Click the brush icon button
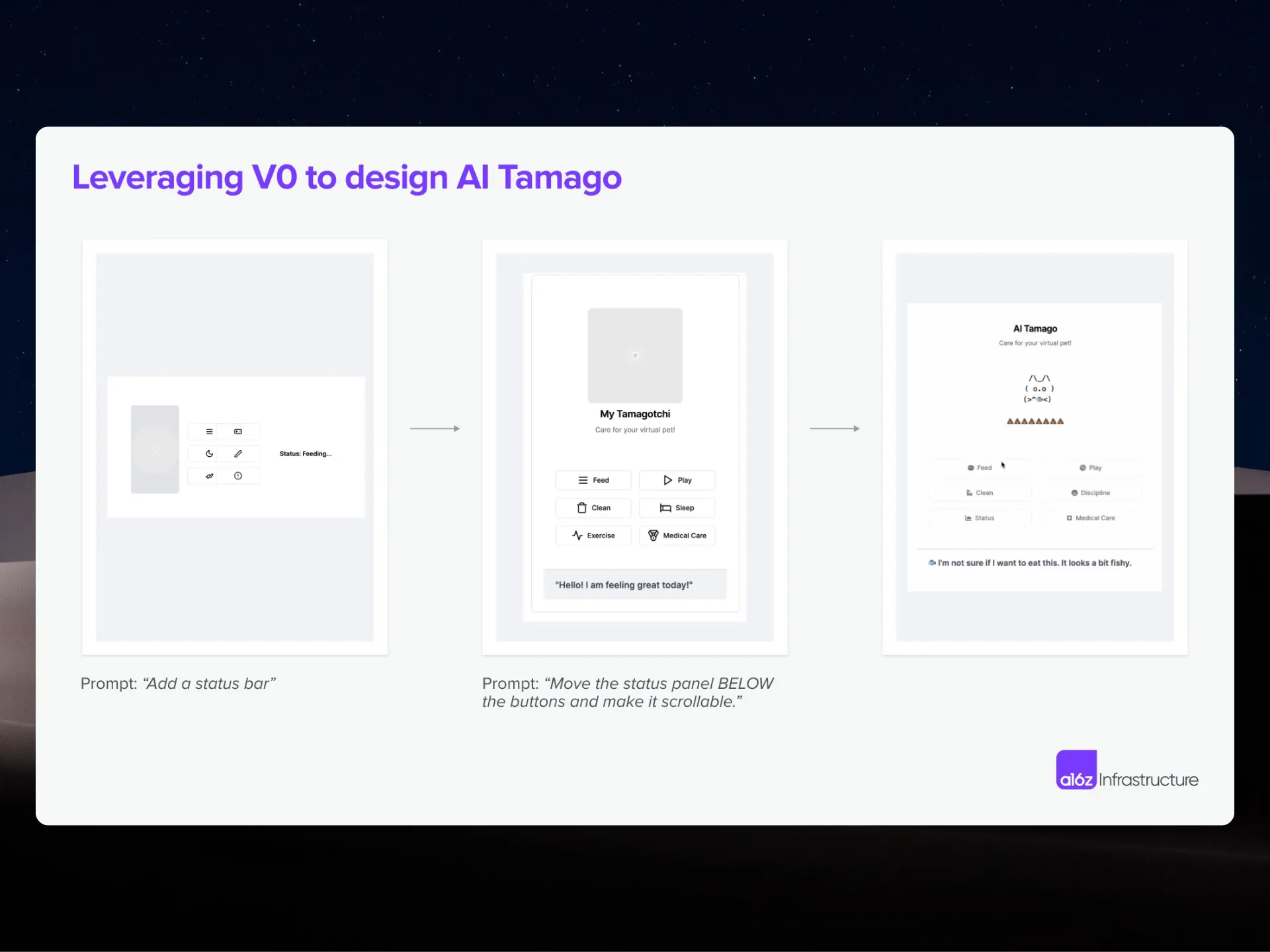1270x952 pixels. tap(238, 454)
